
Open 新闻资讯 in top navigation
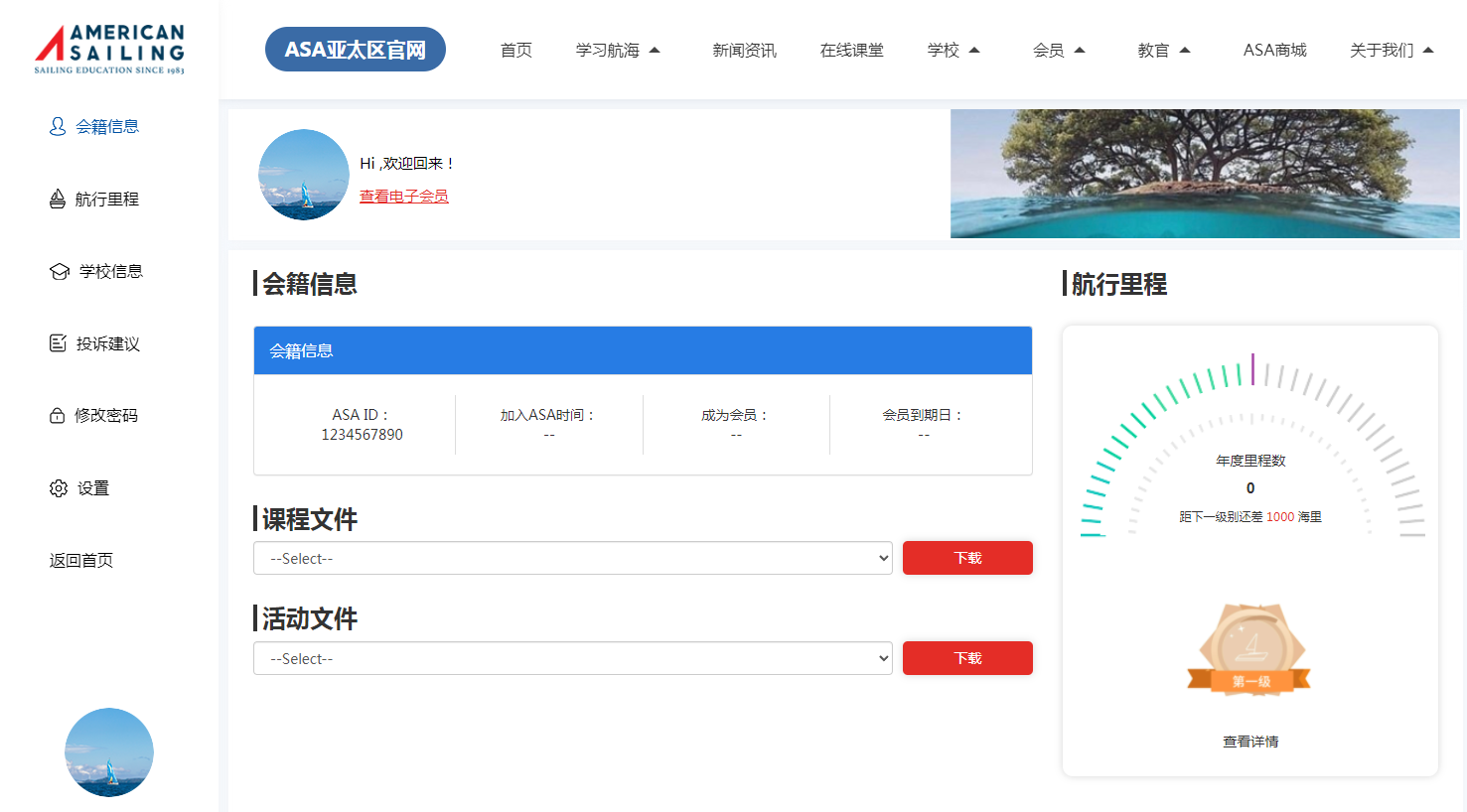coord(745,50)
